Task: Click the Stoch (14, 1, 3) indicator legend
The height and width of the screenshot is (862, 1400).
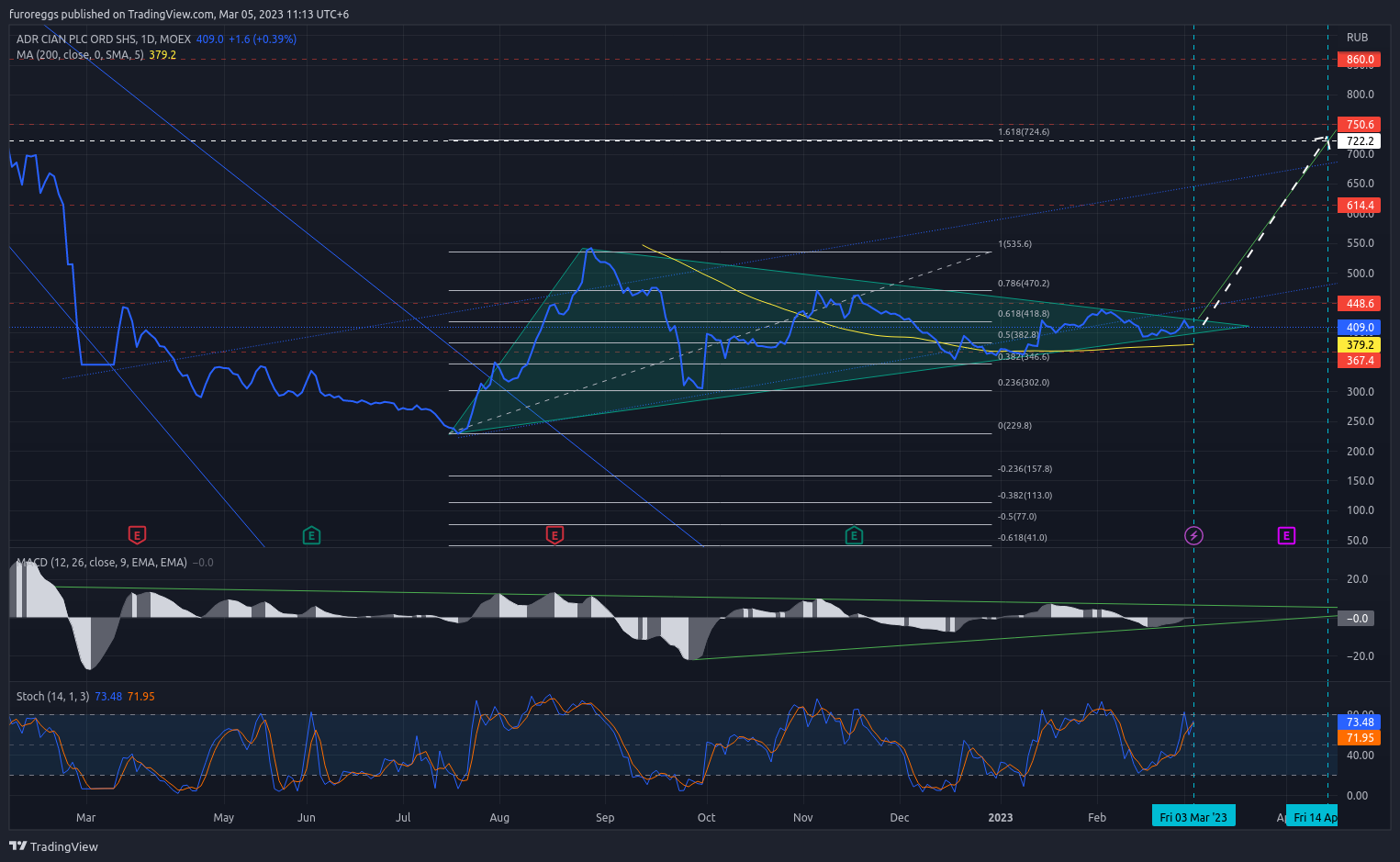Action: coord(52,697)
